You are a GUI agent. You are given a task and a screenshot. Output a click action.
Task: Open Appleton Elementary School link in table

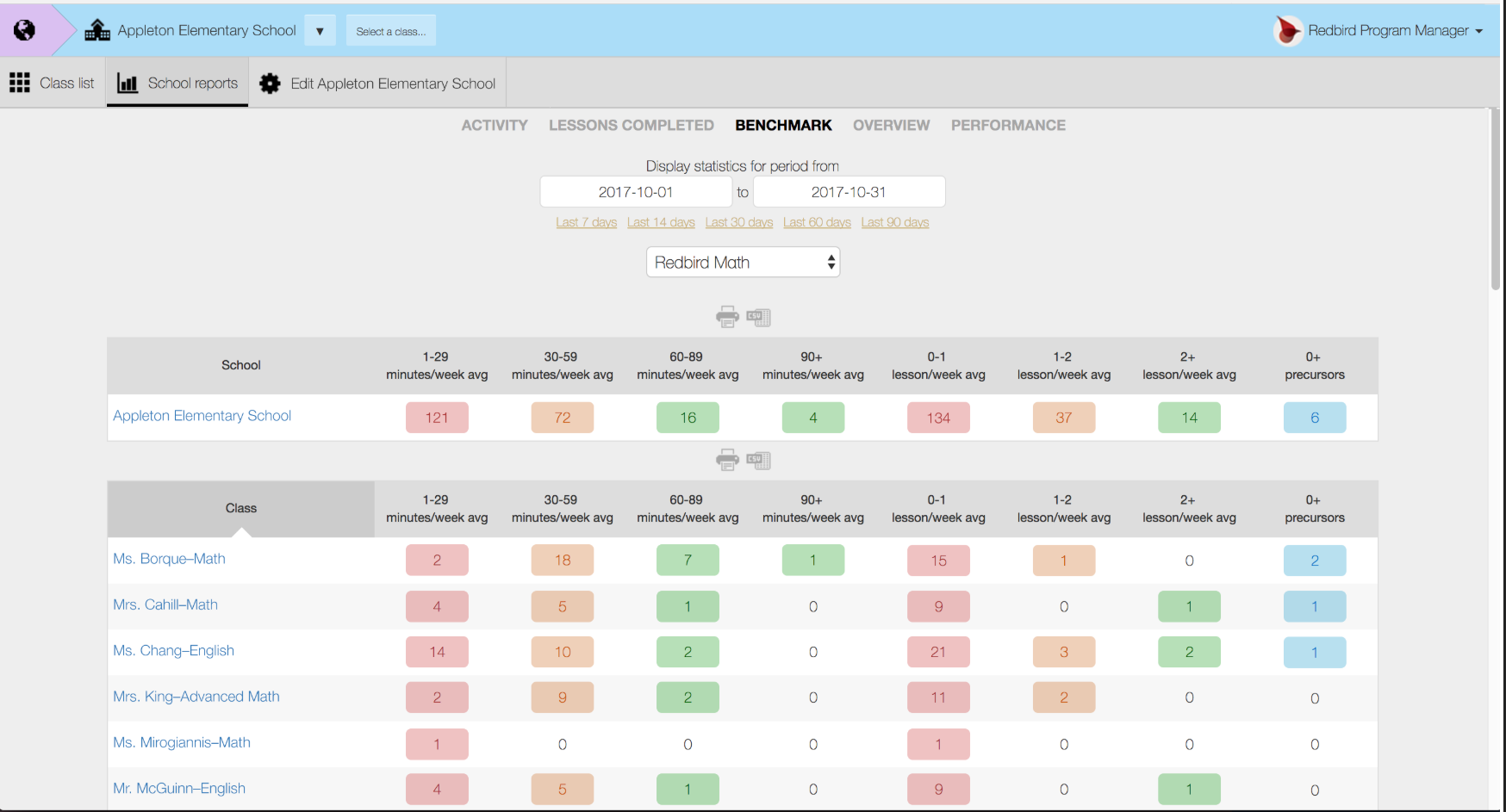pyautogui.click(x=202, y=416)
